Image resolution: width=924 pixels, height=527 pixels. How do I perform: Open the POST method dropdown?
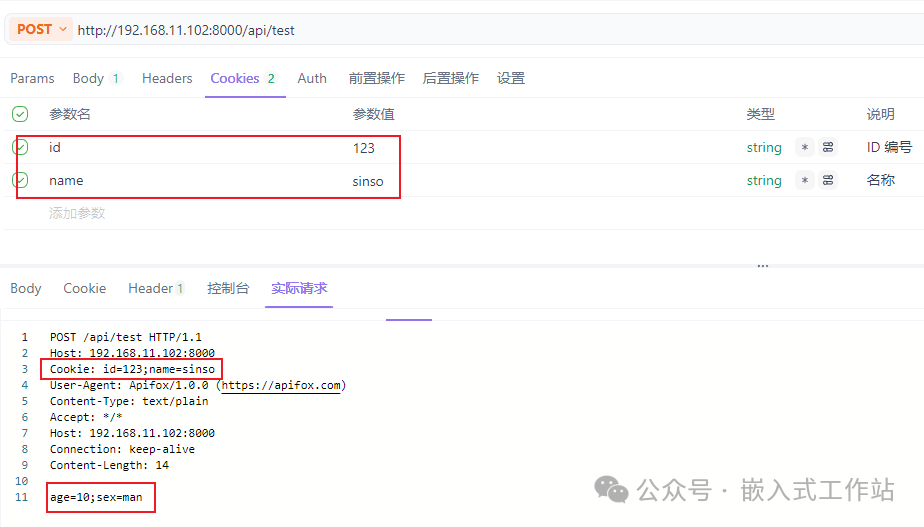pos(41,30)
